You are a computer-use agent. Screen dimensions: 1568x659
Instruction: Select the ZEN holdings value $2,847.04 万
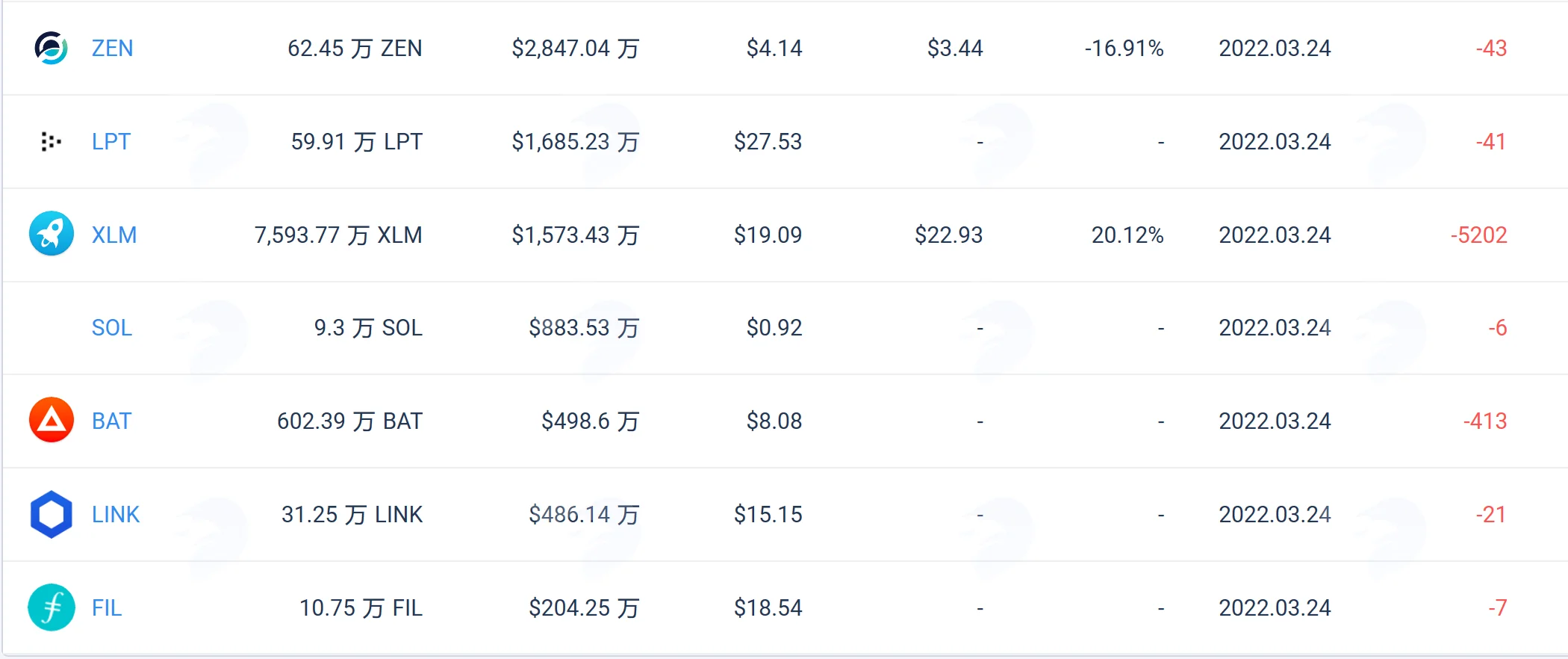click(575, 49)
